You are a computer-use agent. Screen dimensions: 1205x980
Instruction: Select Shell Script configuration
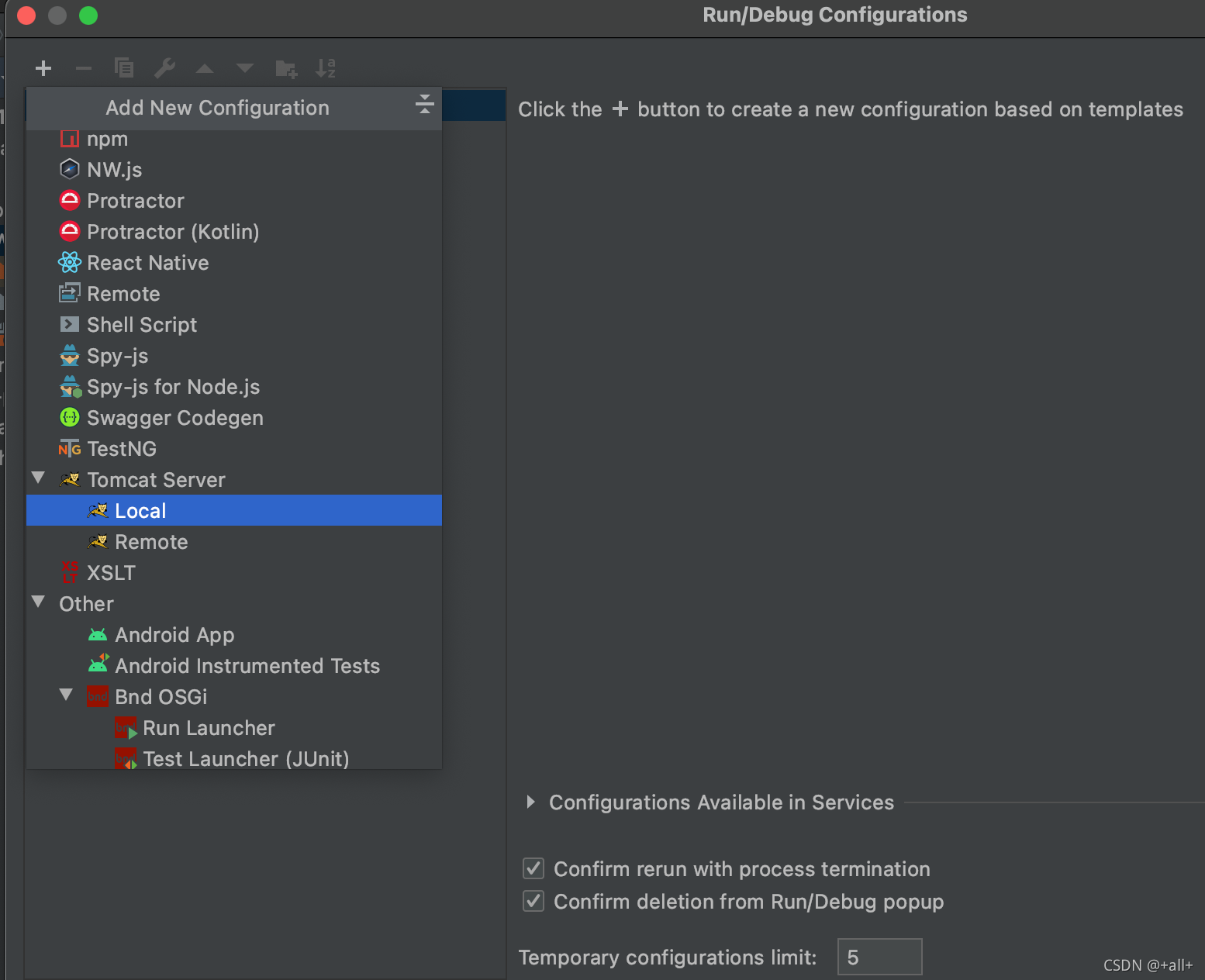click(234, 324)
